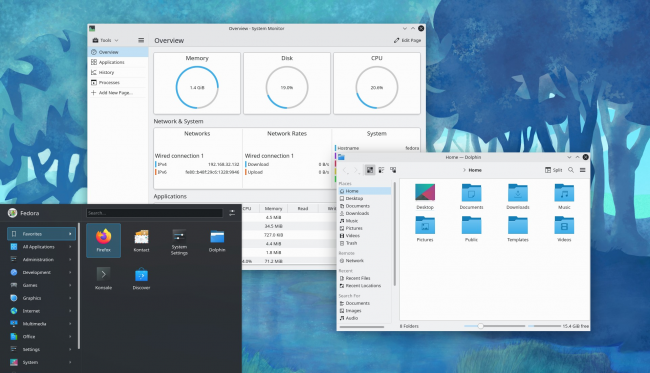Open the Tools dropdown in System Monitor
Screen dimensions: 650x373
point(106,40)
